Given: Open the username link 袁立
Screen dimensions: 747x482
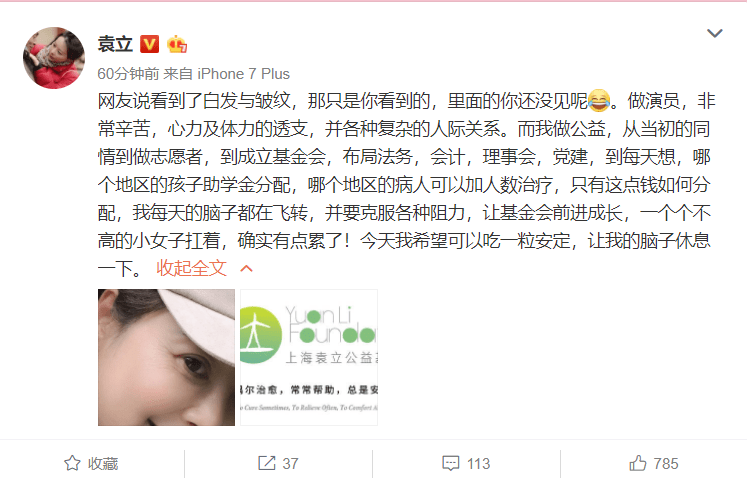Looking at the screenshot, I should point(115,44).
